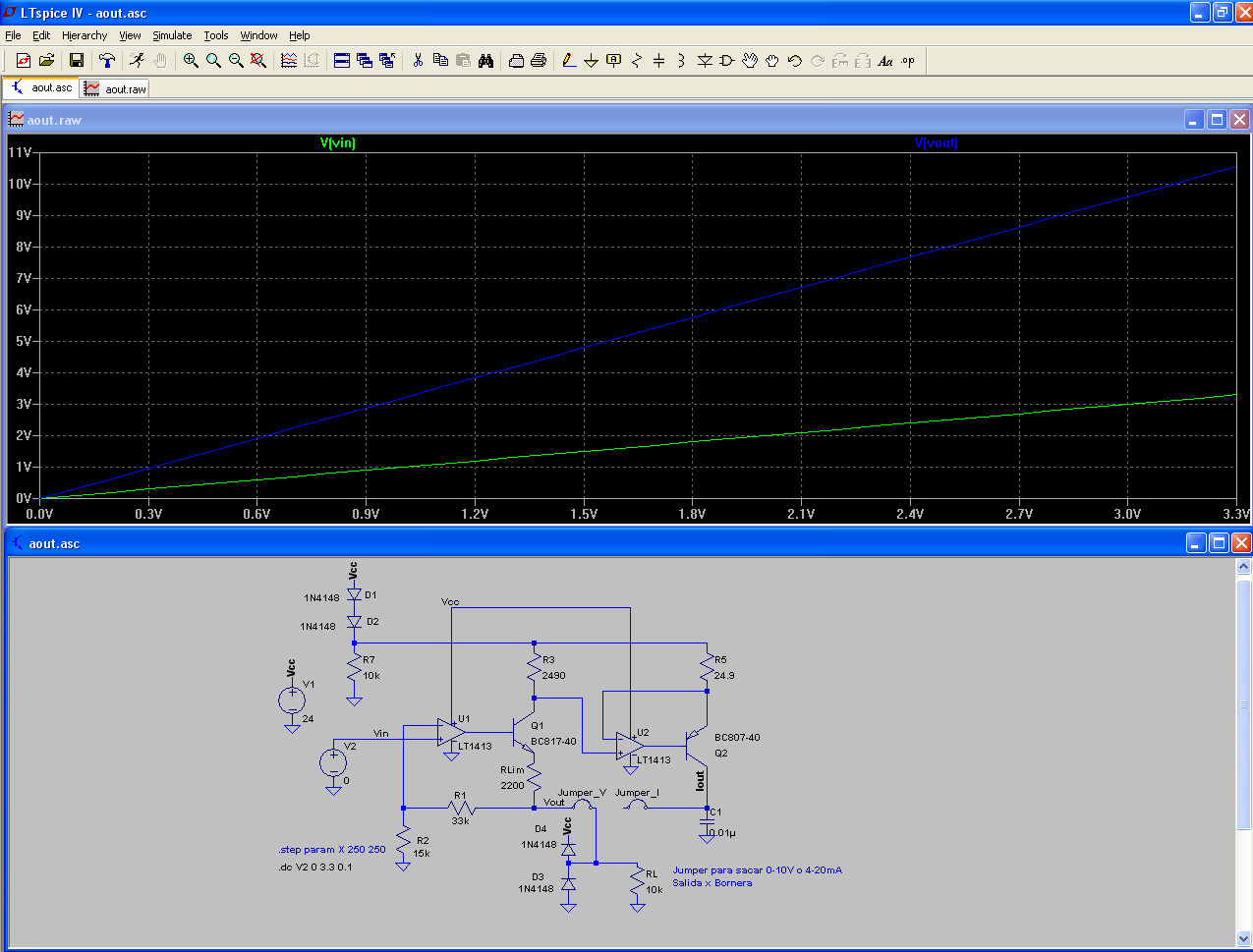Switch to the aout.raw tab

(115, 88)
